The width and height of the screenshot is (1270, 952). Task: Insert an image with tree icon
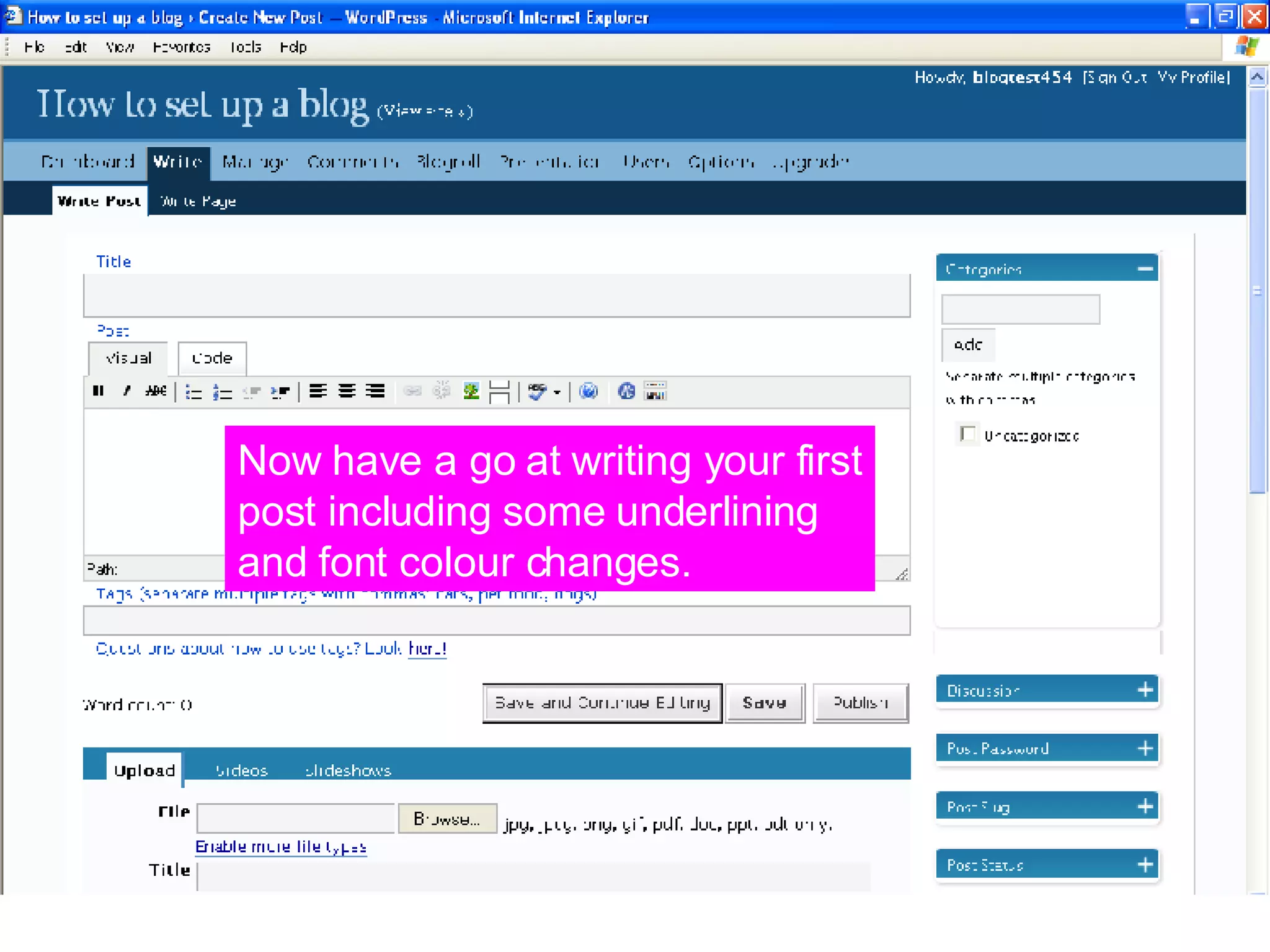point(471,391)
